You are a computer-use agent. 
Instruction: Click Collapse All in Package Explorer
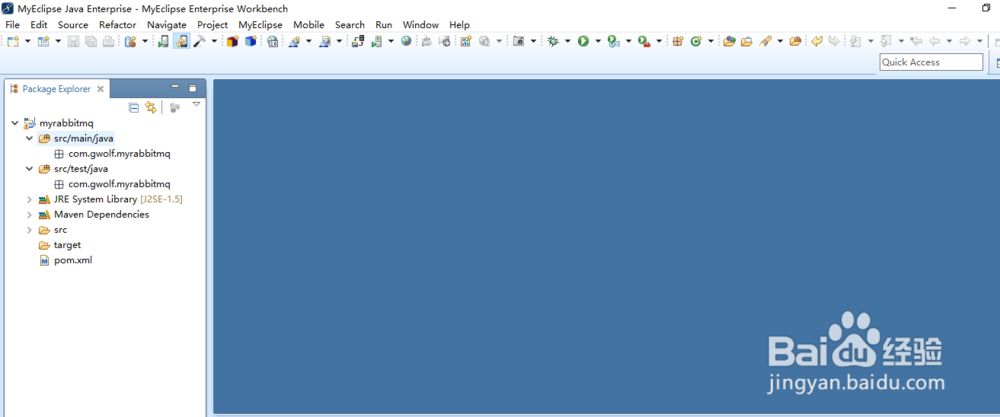(133, 108)
